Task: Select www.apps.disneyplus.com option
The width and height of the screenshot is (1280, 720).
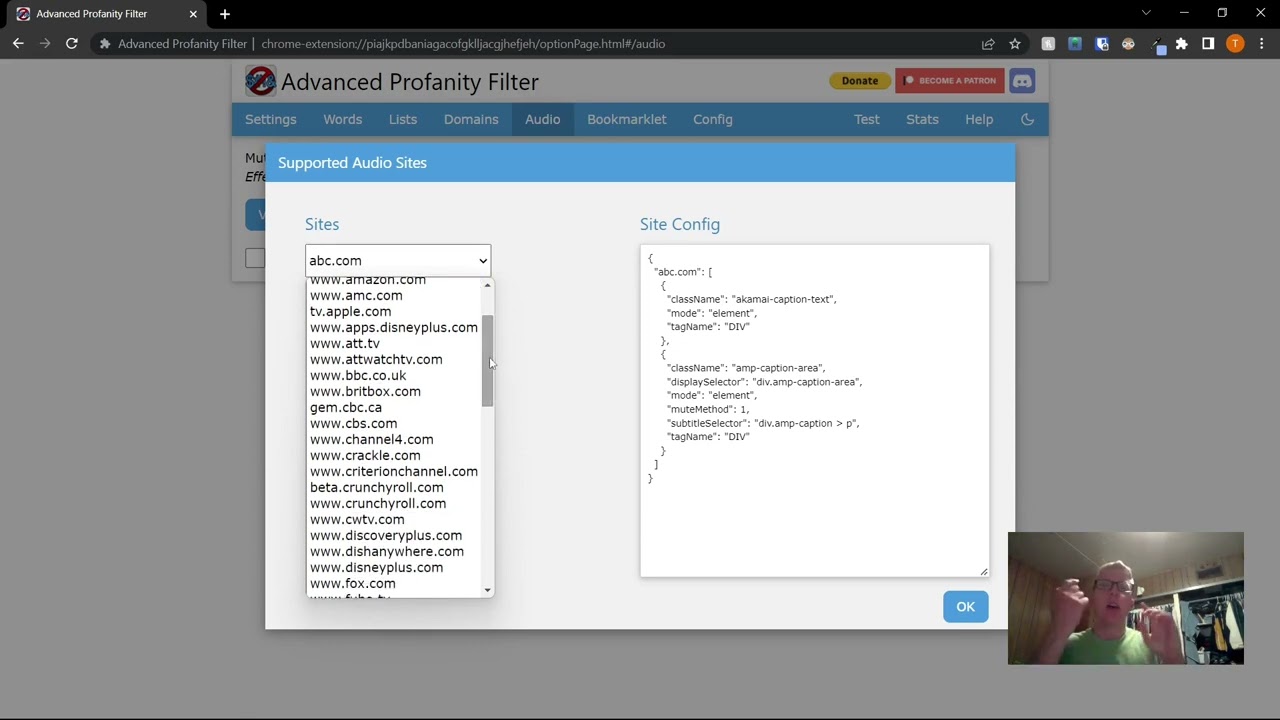Action: tap(394, 328)
